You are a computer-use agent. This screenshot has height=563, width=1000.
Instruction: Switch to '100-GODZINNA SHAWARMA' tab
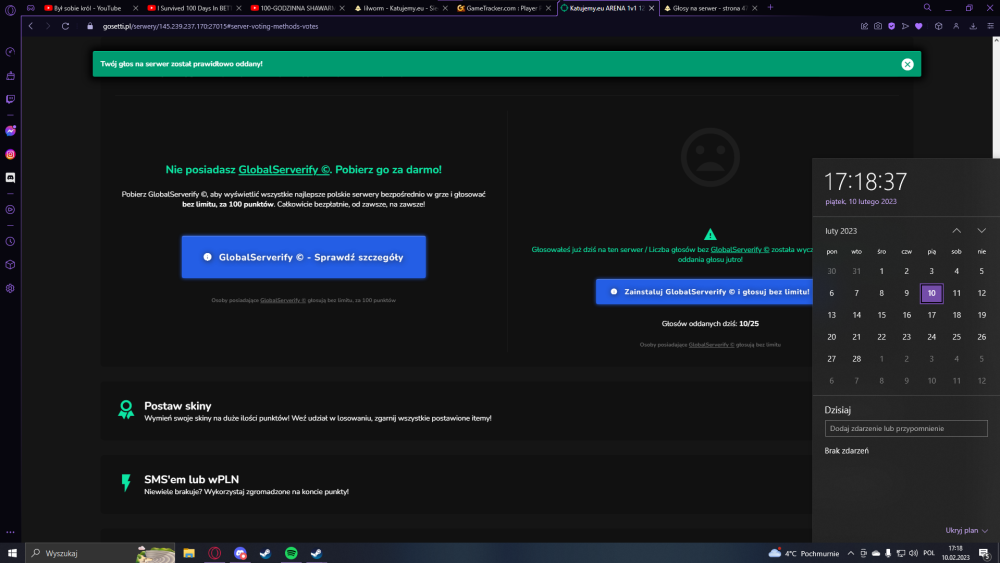point(296,8)
